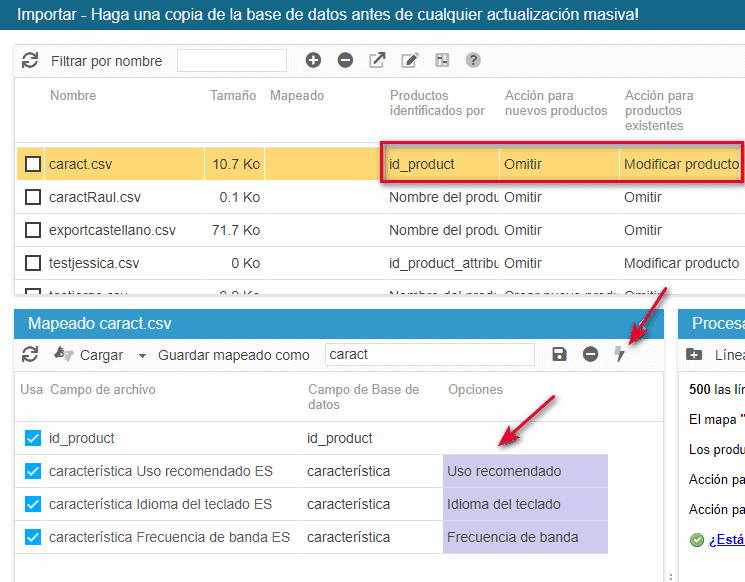Open 'Modificar producto' action cell for caract.csv
Image resolution: width=745 pixels, height=582 pixels.
point(680,164)
